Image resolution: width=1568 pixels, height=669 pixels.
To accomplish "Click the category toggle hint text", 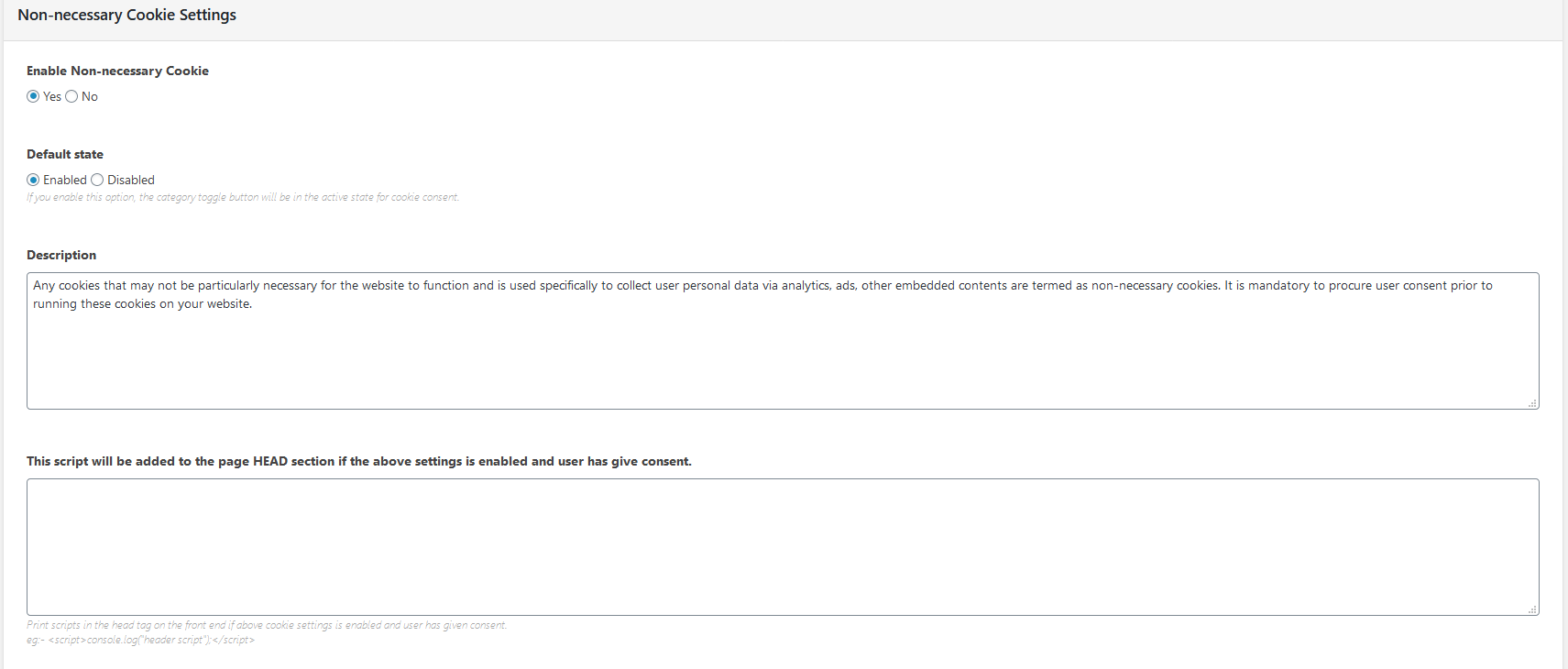I will point(243,197).
